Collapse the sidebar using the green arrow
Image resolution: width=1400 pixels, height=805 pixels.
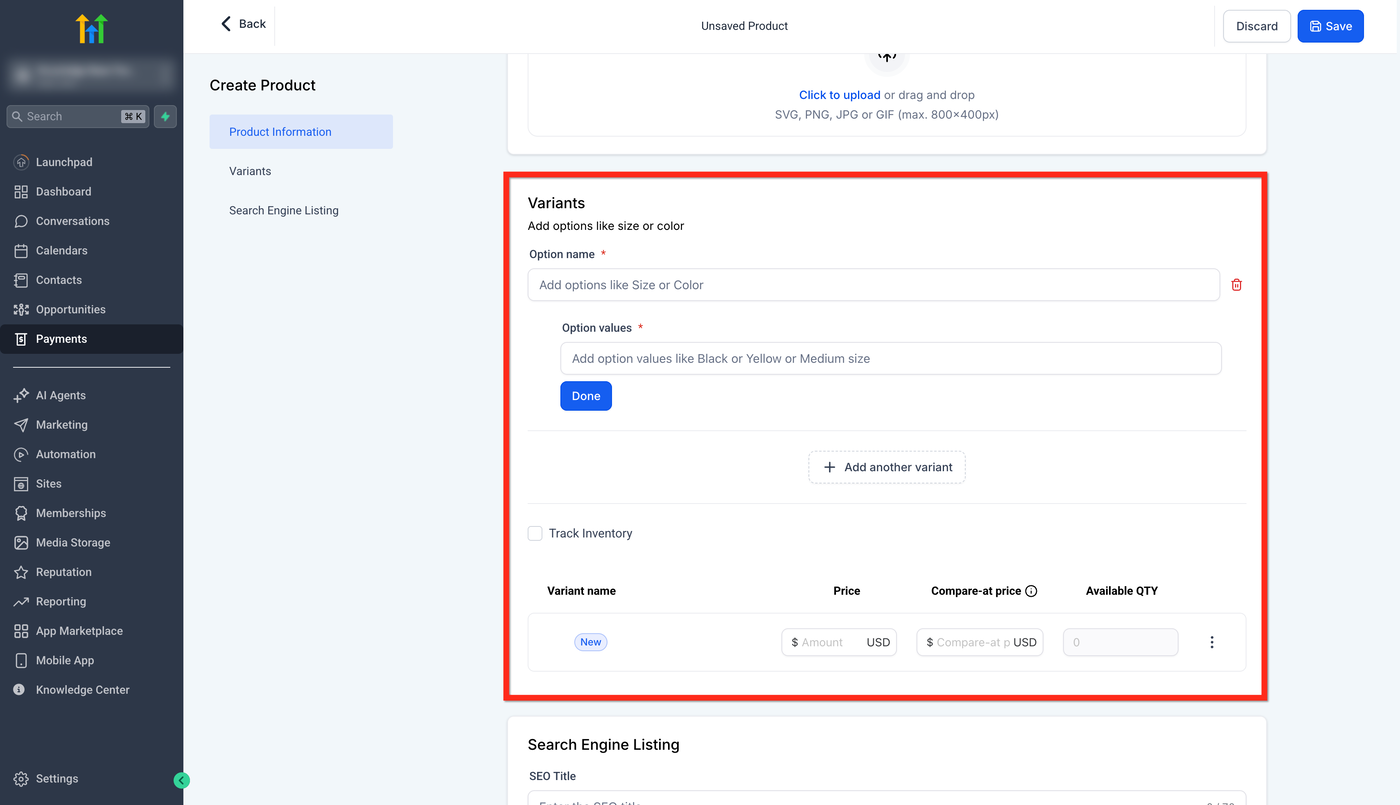coord(181,780)
